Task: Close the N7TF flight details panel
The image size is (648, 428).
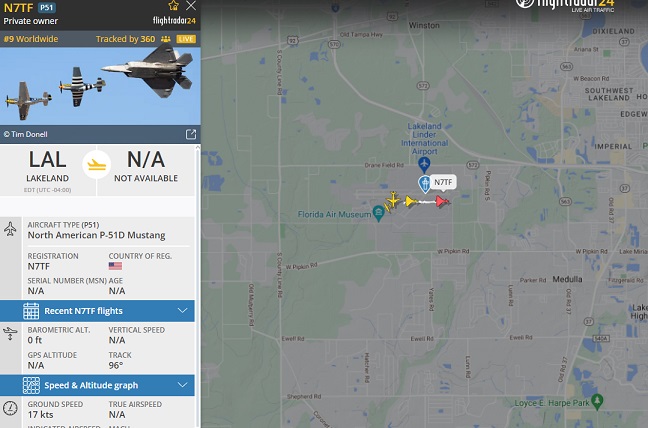Action: coord(191,5)
